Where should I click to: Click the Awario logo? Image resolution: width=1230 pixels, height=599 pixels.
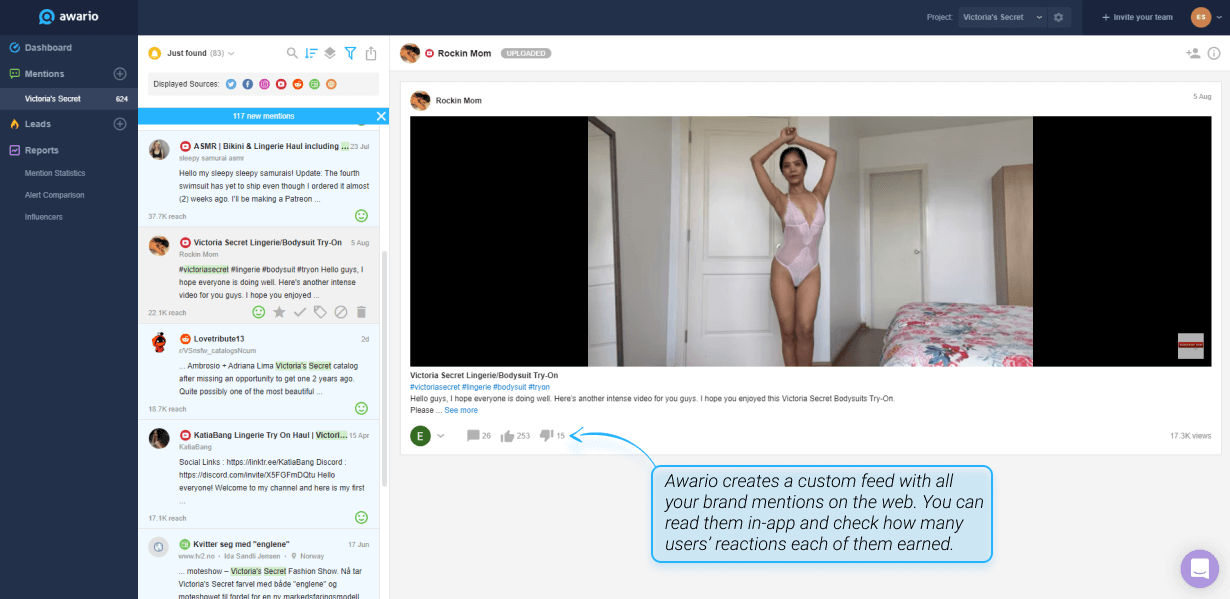point(69,17)
